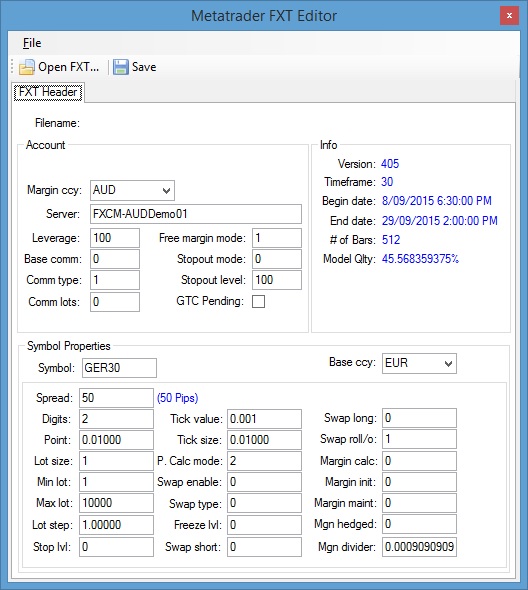Screen dimensions: 528x590
Task: Open the File menu
Action: click(x=32, y=43)
